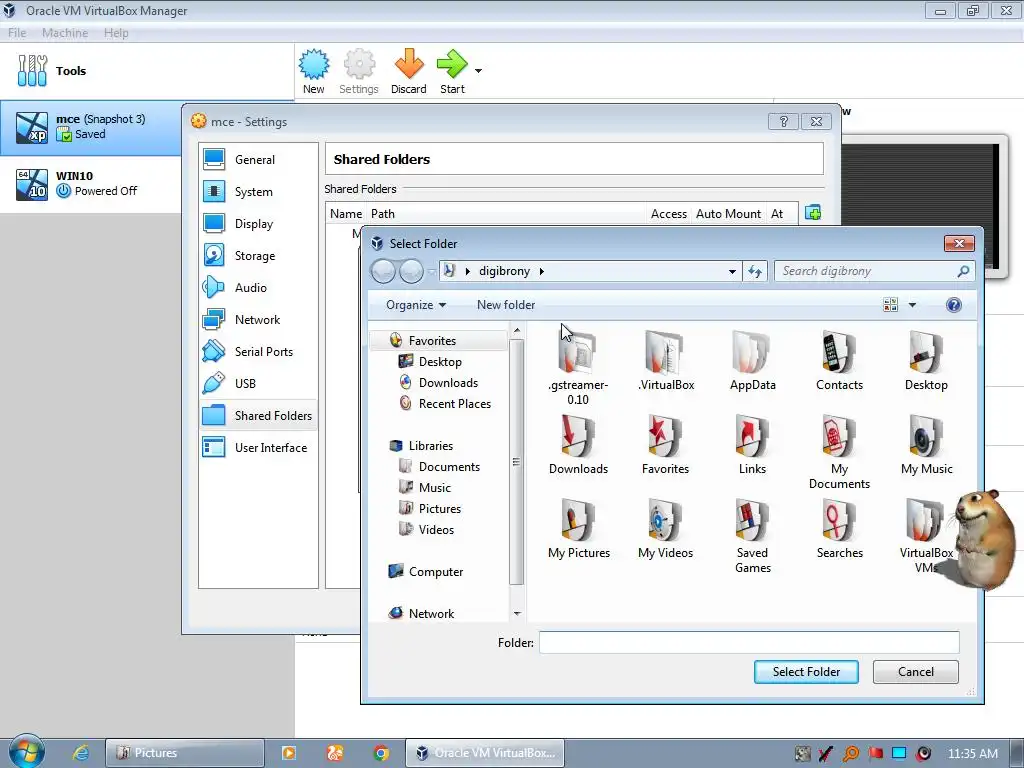The image size is (1024, 768).
Task: Select the My Music folder
Action: [x=926, y=444]
